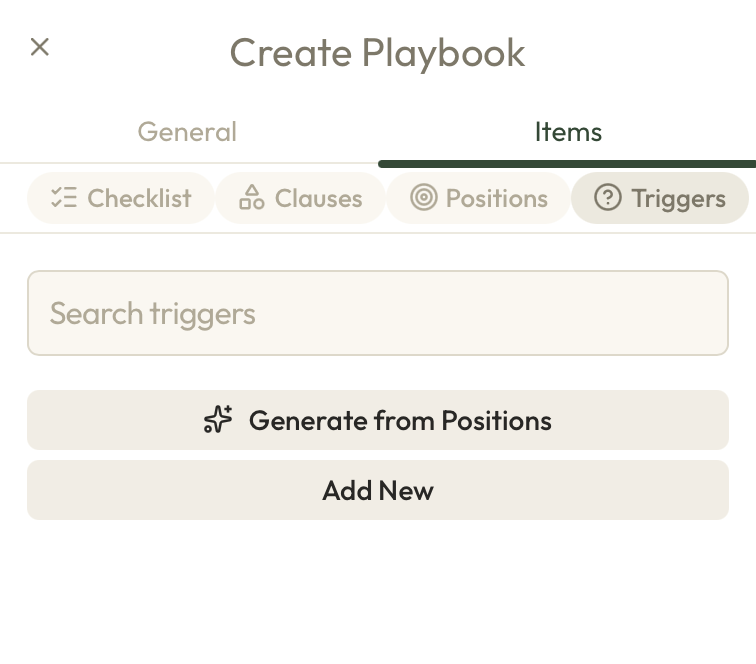The width and height of the screenshot is (756, 664).
Task: Click the Clauses shapes icon
Action: [252, 198]
